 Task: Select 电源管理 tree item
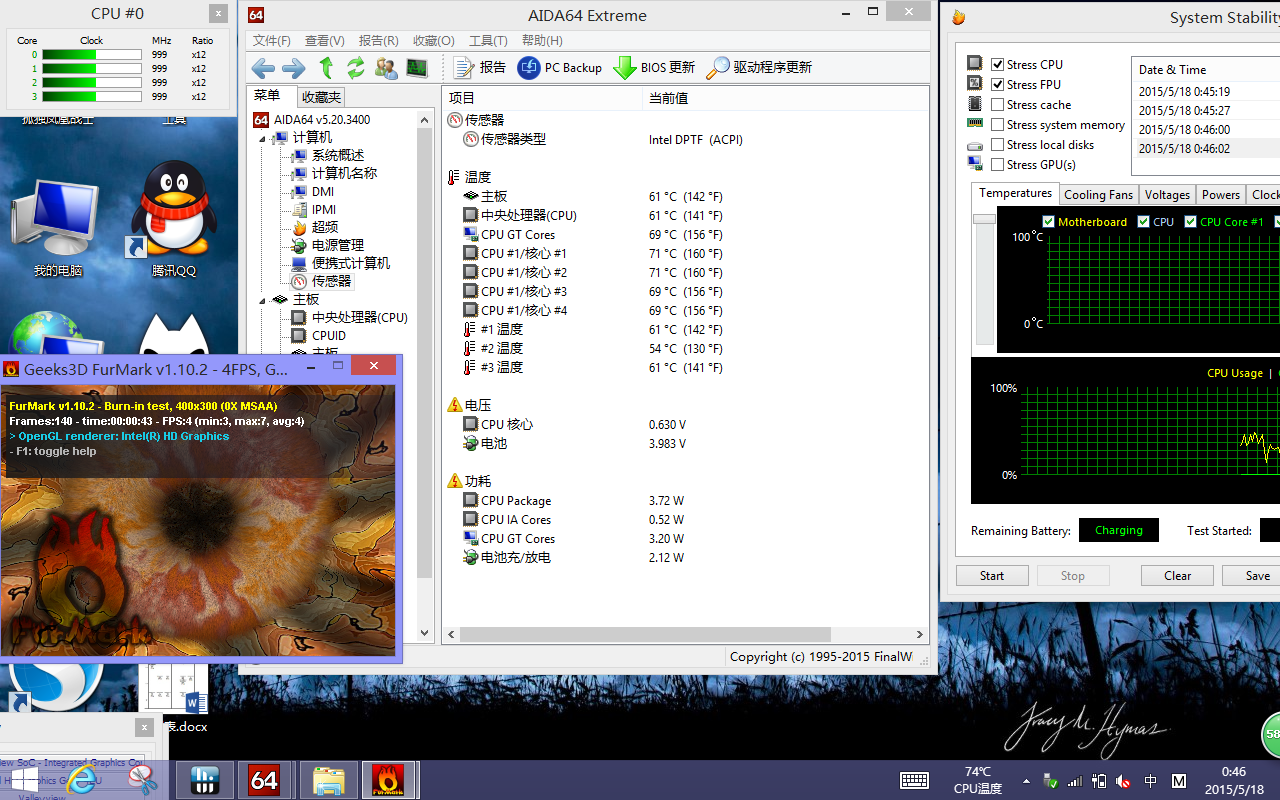(338, 246)
